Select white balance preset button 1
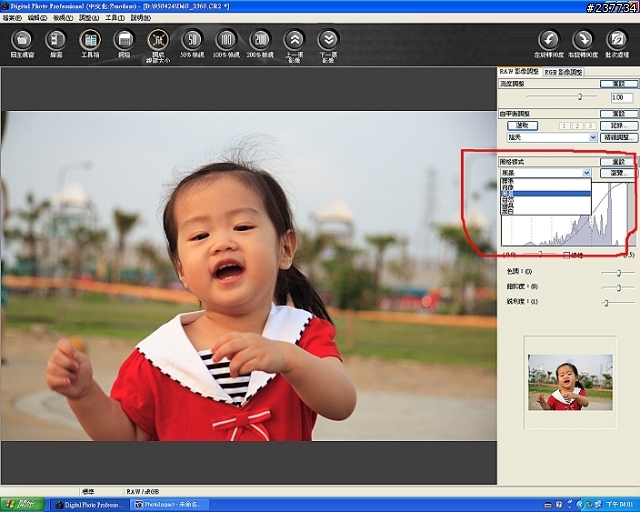Screen dimensions: 640x512 tap(564, 126)
